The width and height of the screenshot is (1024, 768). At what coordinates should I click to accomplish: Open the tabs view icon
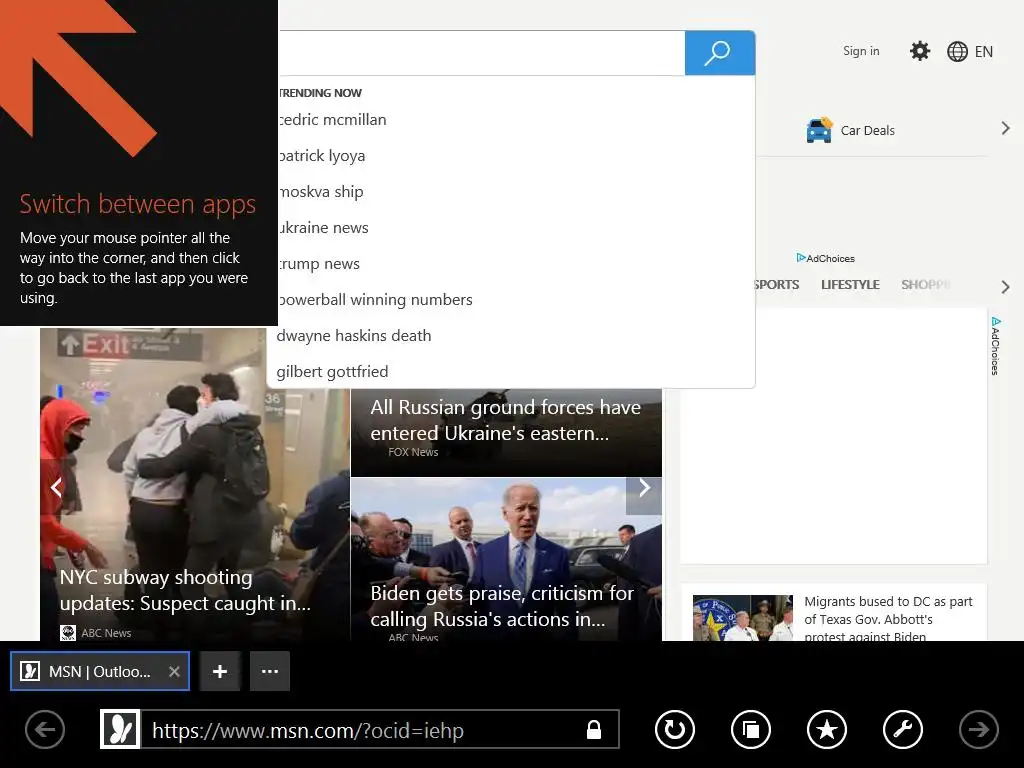click(x=751, y=729)
